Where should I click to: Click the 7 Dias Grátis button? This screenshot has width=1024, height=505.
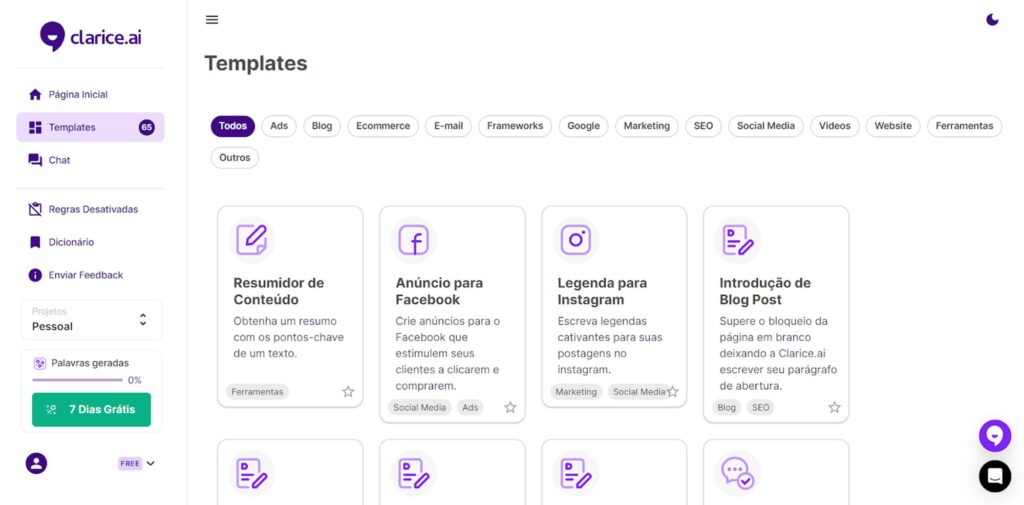click(x=91, y=409)
